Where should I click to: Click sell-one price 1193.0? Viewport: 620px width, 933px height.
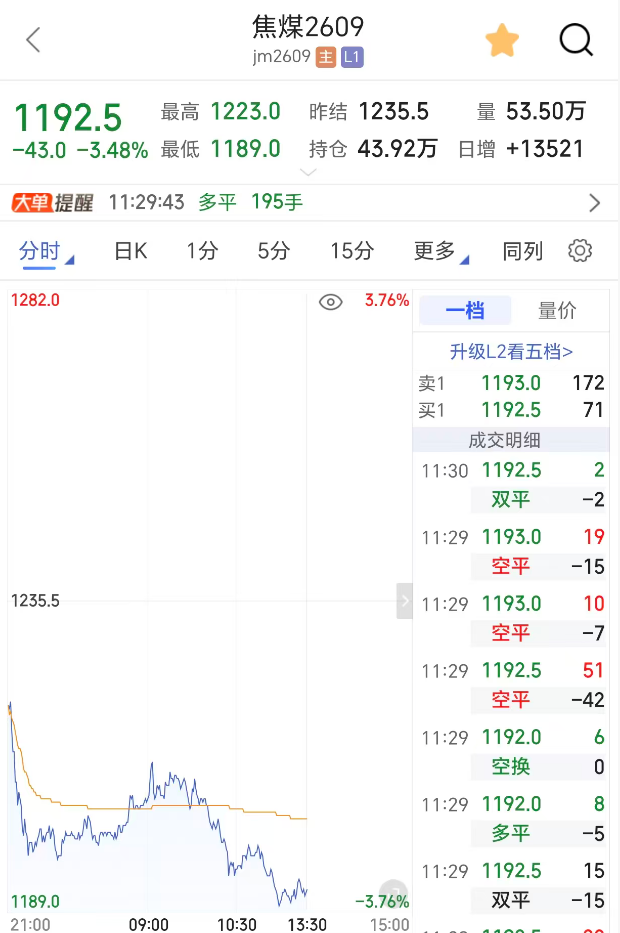pyautogui.click(x=511, y=383)
